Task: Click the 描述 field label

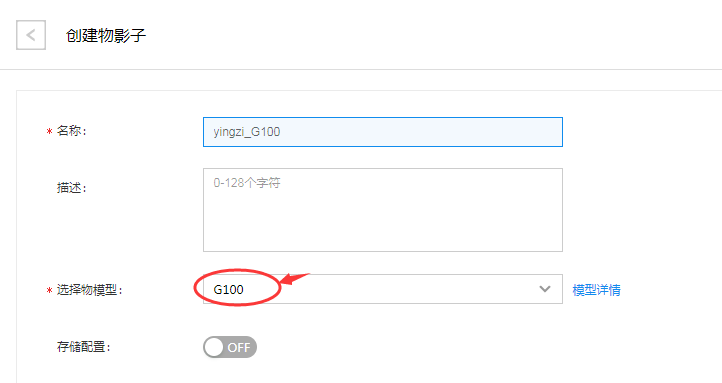Action: click(x=71, y=187)
